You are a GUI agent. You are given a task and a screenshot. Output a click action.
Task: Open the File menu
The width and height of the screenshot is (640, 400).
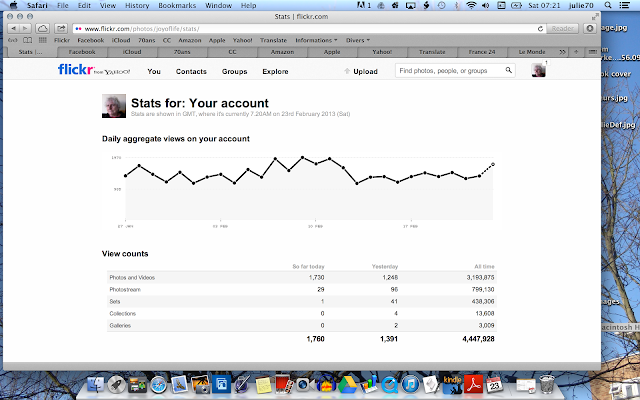click(63, 5)
